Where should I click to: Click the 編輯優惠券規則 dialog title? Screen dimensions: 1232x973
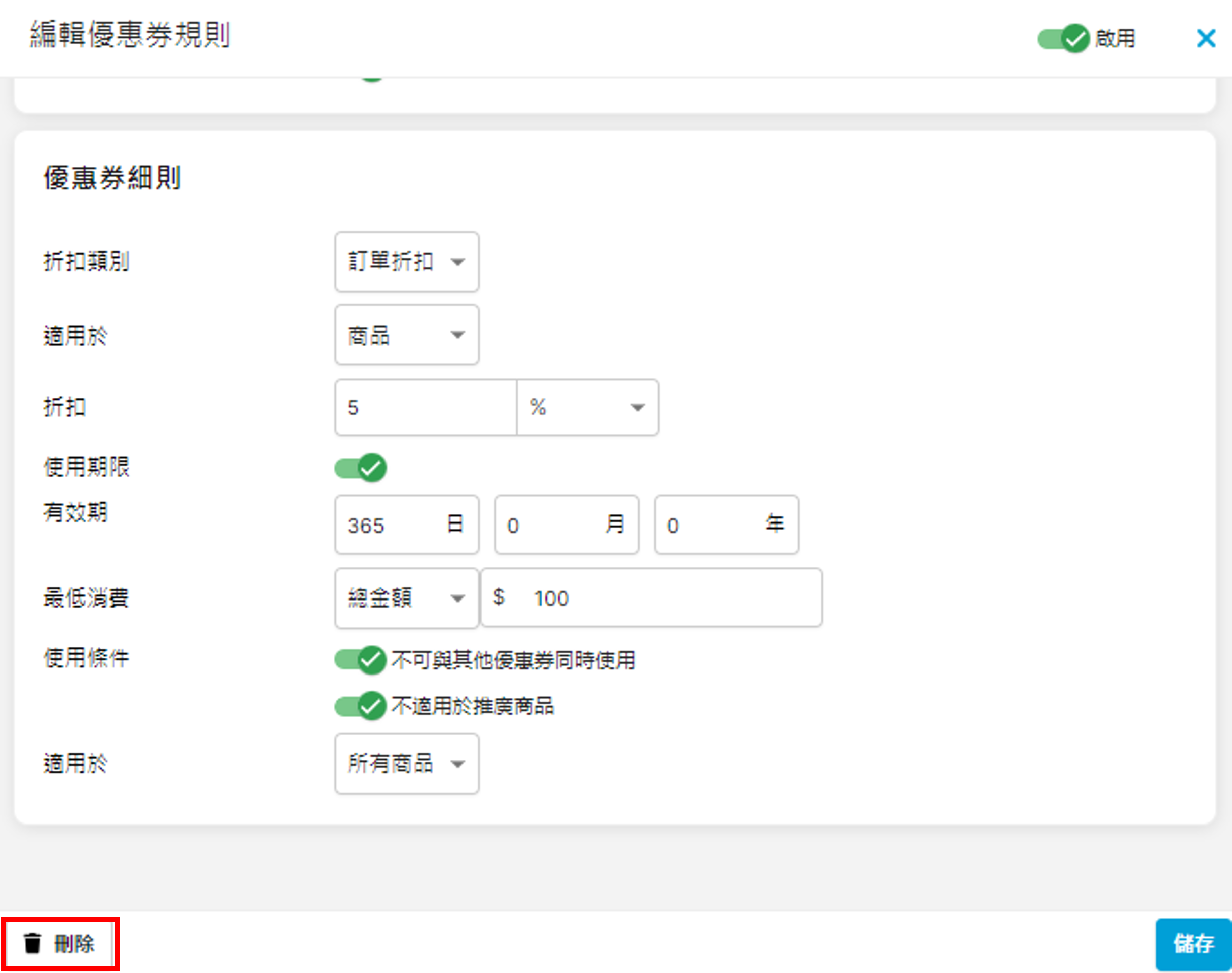(x=130, y=35)
